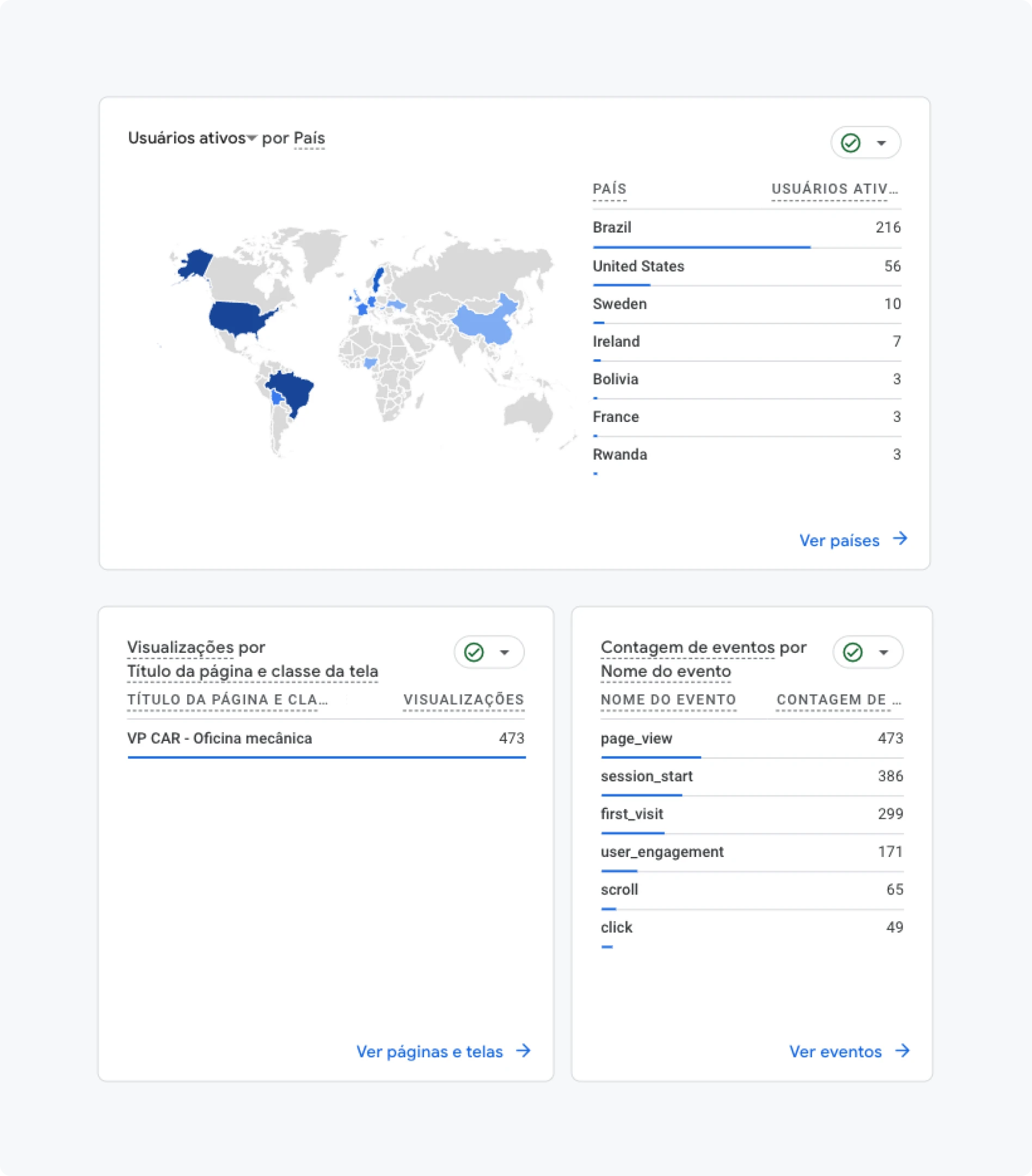Image resolution: width=1032 pixels, height=1176 pixels.
Task: Click Nome do evento title dimension
Action: click(666, 671)
